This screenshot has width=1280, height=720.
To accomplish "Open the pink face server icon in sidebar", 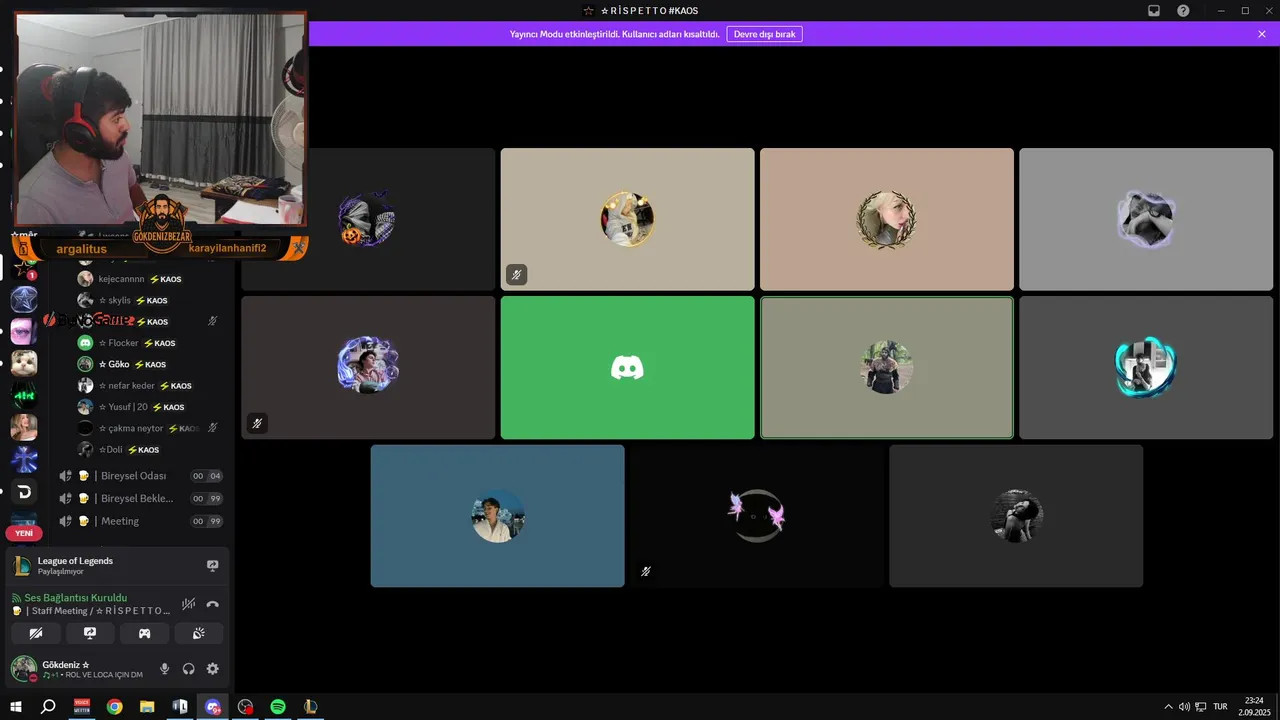I will (24, 331).
